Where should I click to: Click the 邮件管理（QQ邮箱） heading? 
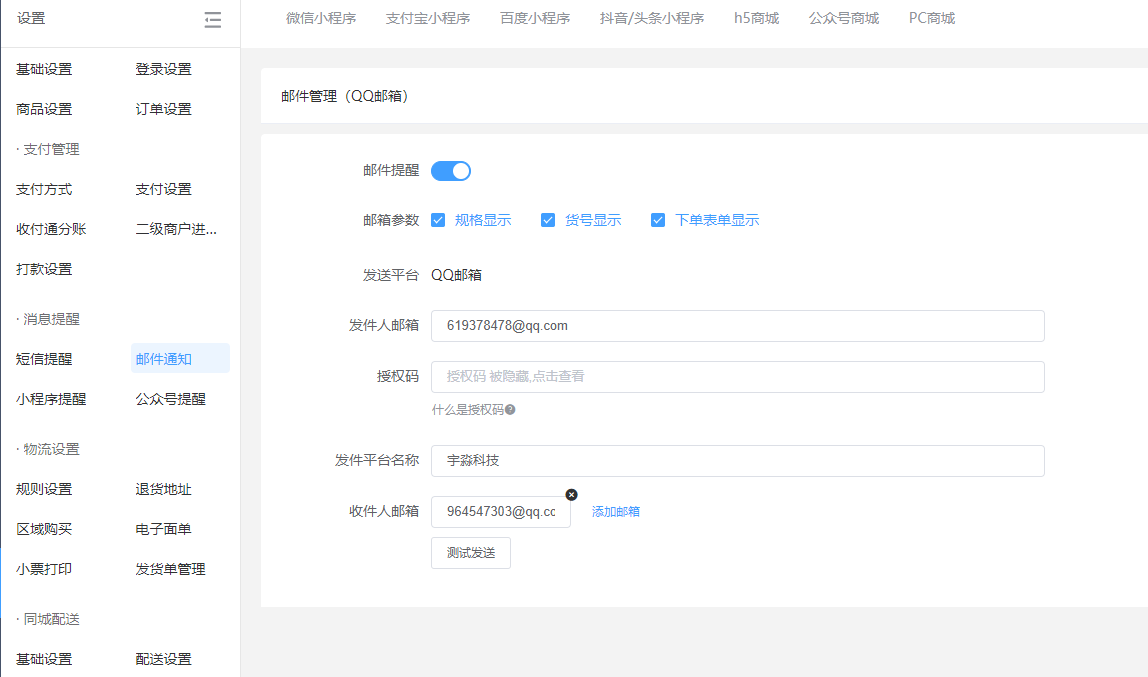coord(344,97)
